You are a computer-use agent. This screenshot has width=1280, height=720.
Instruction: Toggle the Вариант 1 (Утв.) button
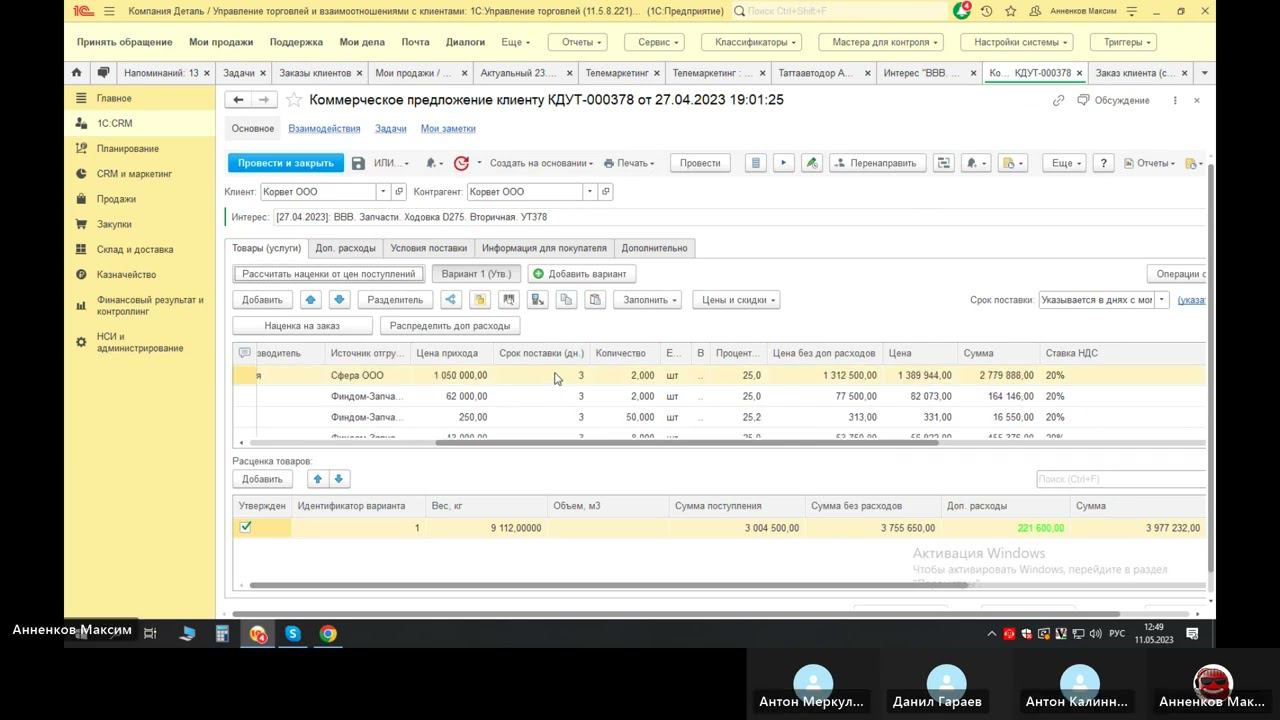click(x=476, y=273)
